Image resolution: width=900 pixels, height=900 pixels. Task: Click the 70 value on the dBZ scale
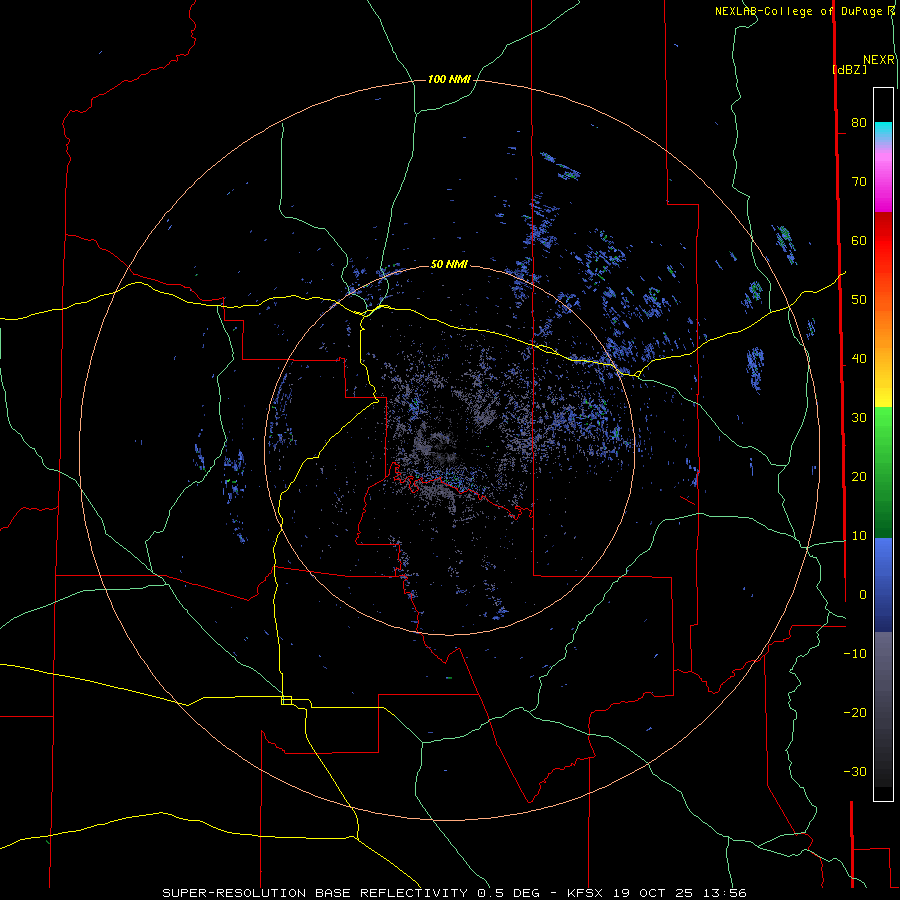859,181
